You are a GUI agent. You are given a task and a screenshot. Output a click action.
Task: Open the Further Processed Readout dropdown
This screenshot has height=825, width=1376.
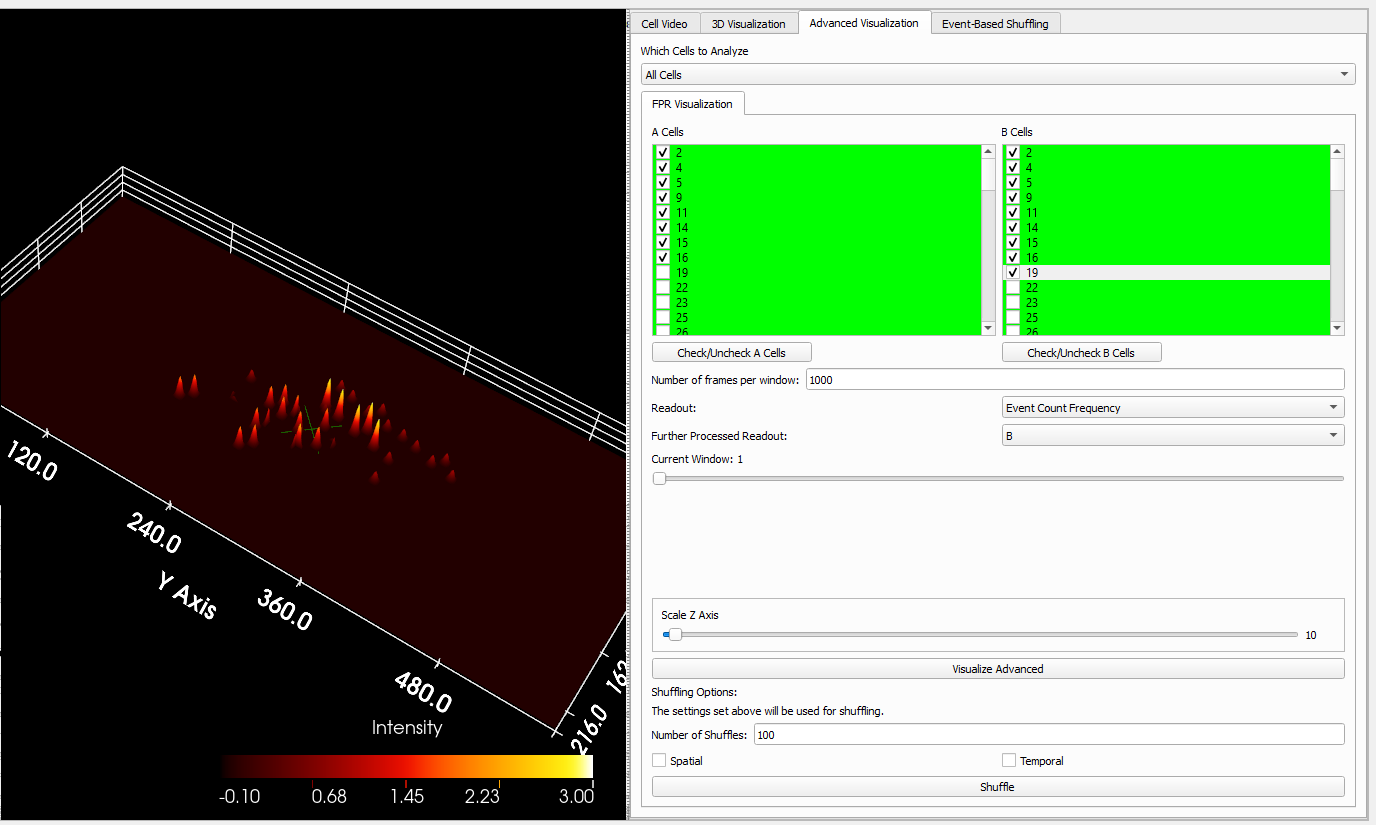tap(1173, 435)
